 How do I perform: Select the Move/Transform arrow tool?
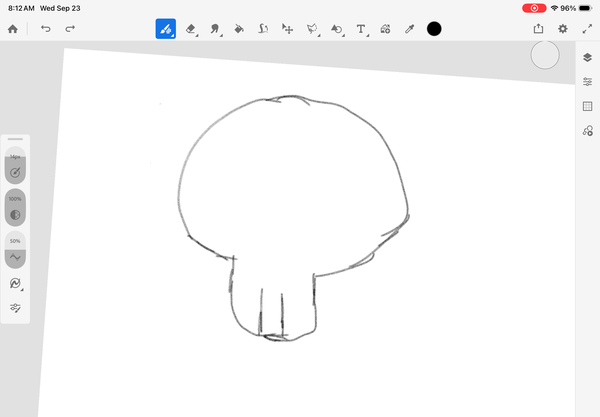(287, 29)
